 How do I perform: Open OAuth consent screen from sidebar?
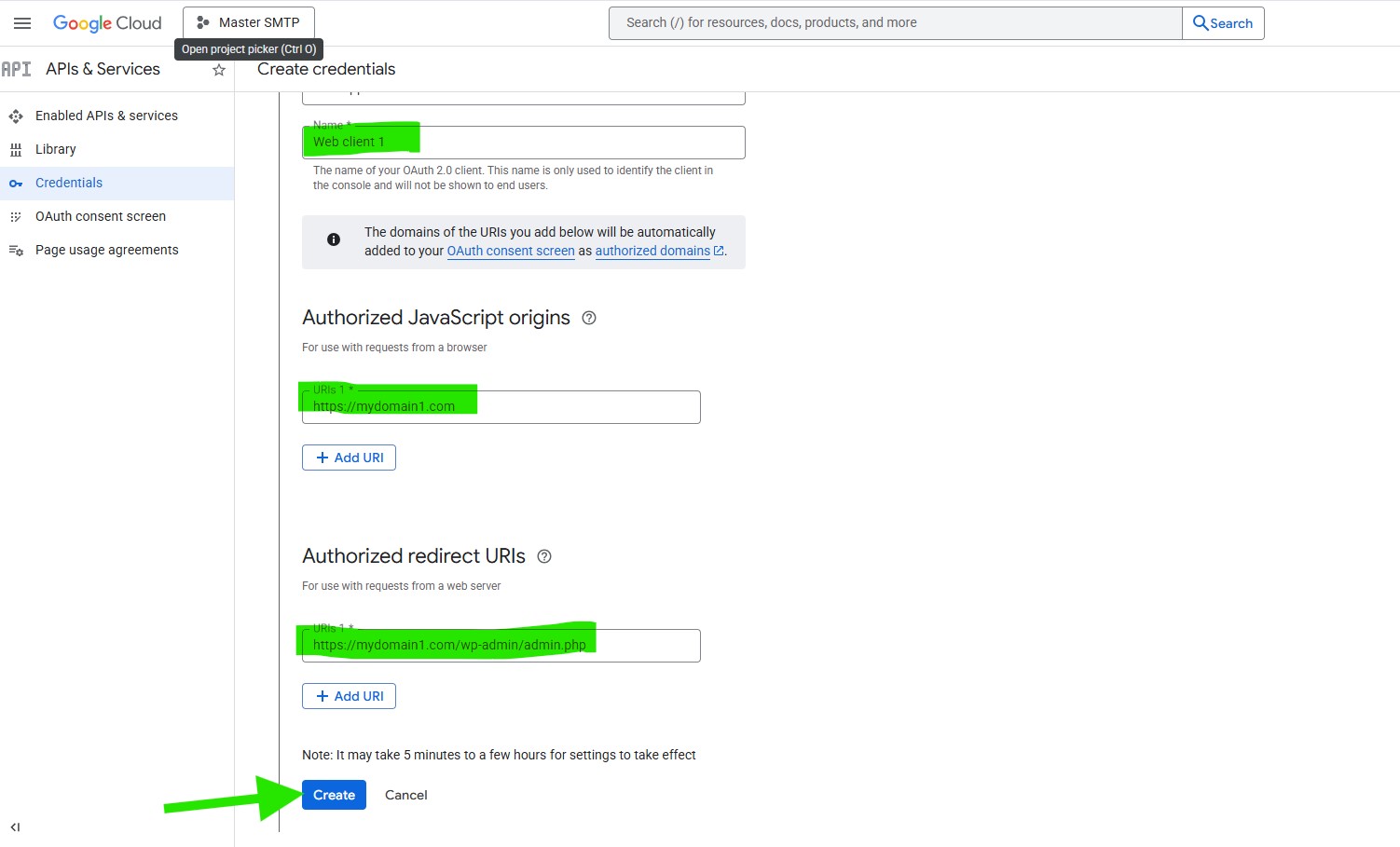point(101,216)
